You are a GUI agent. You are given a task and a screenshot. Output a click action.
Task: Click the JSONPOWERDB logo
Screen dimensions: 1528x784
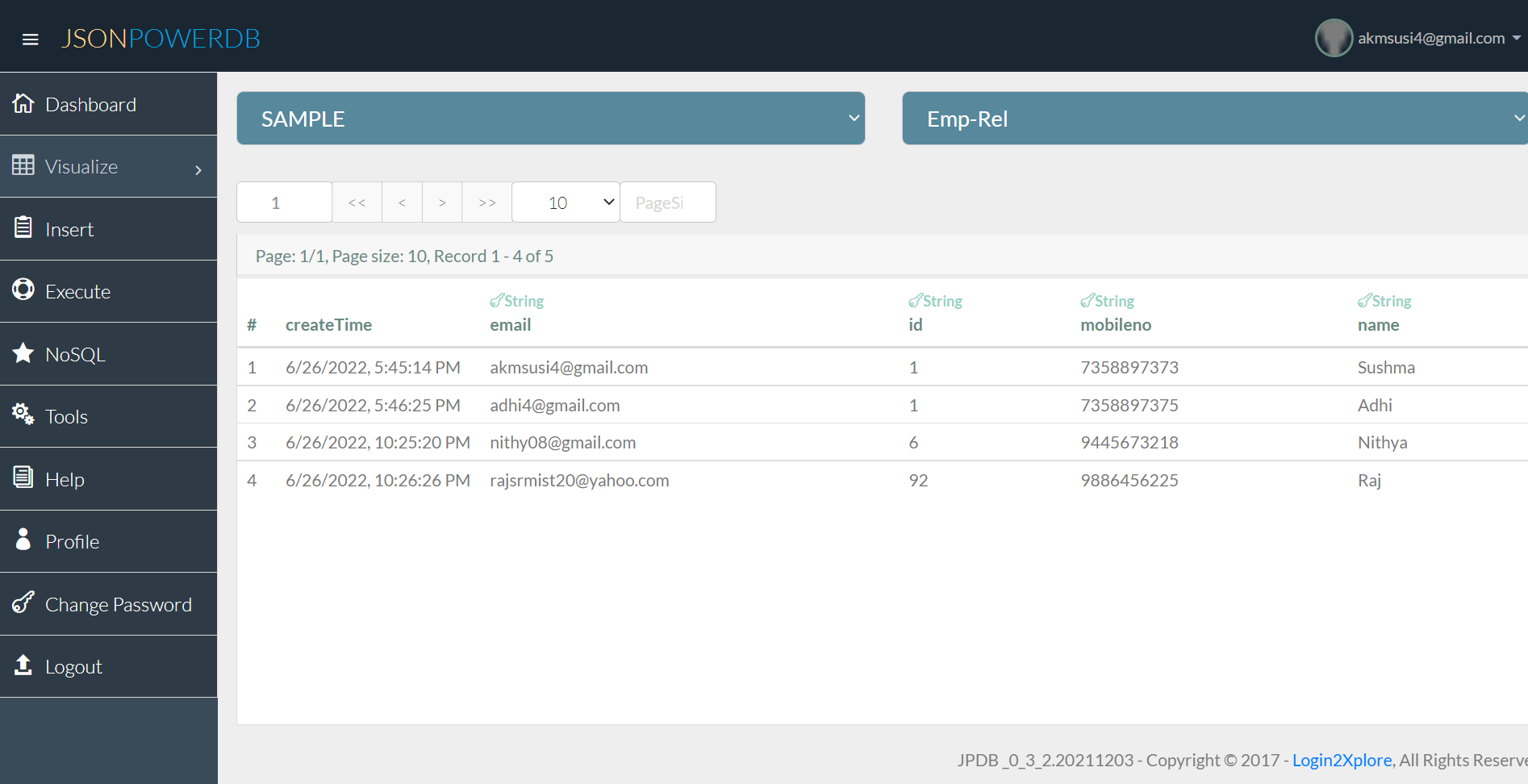[161, 38]
